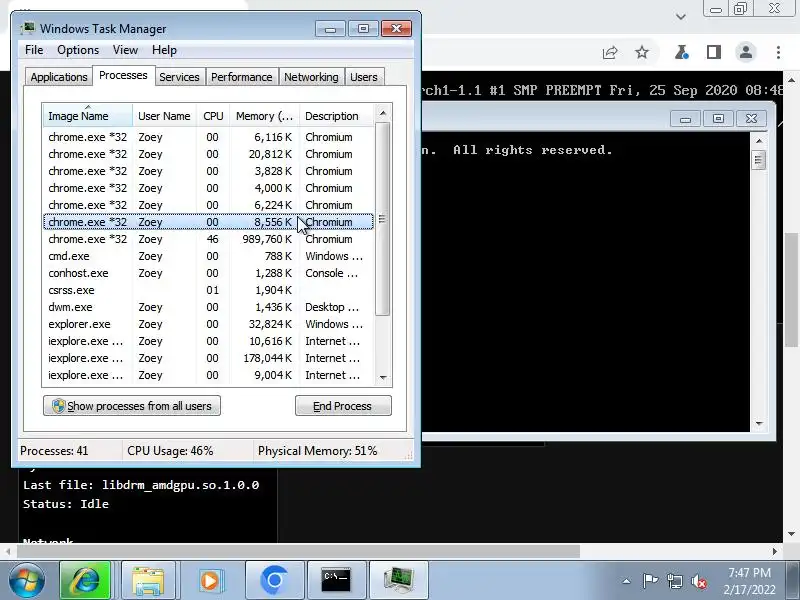
Task: Switch to the Services tab
Action: (x=179, y=77)
